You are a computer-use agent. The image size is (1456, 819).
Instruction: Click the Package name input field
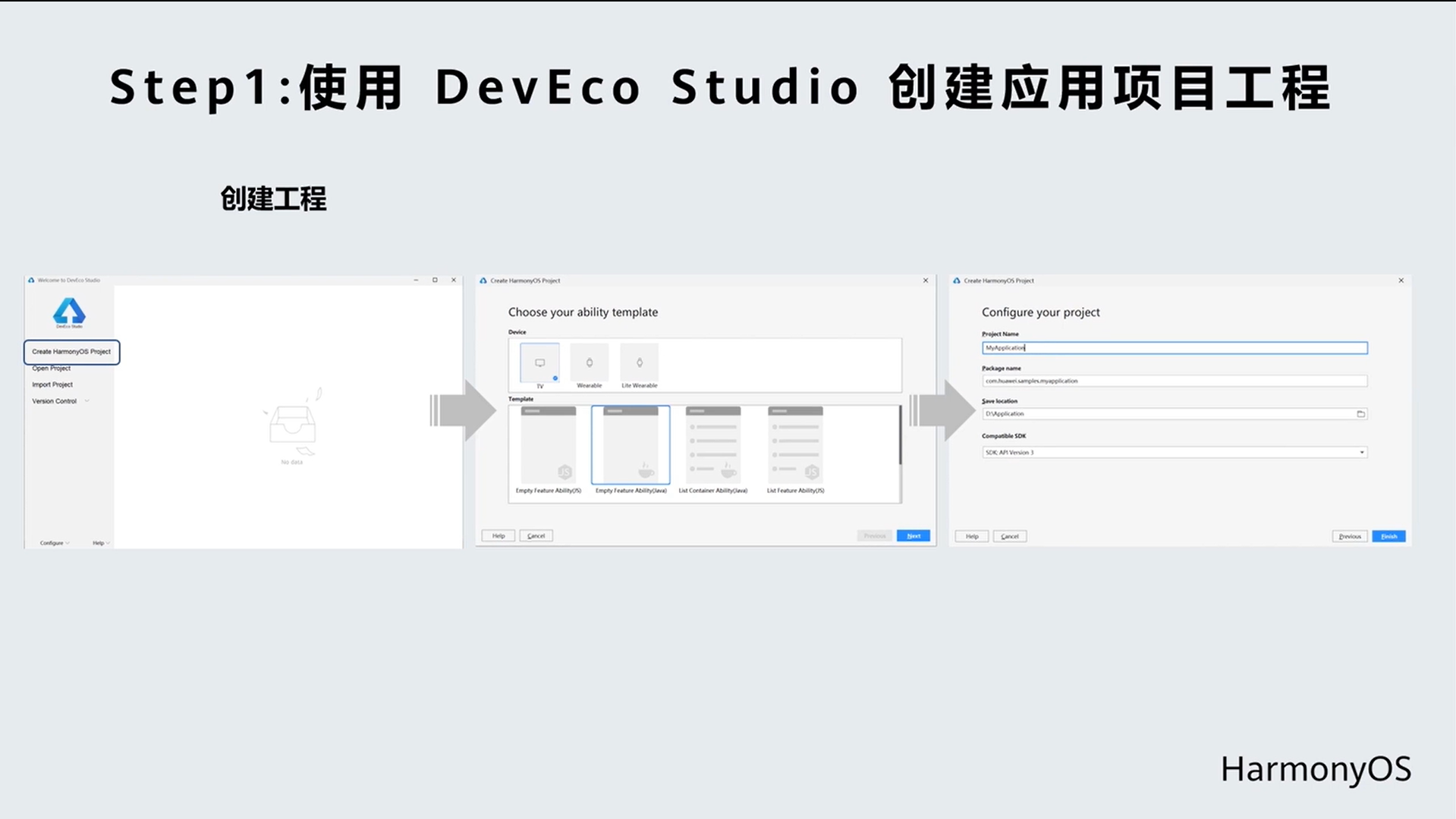point(1175,381)
